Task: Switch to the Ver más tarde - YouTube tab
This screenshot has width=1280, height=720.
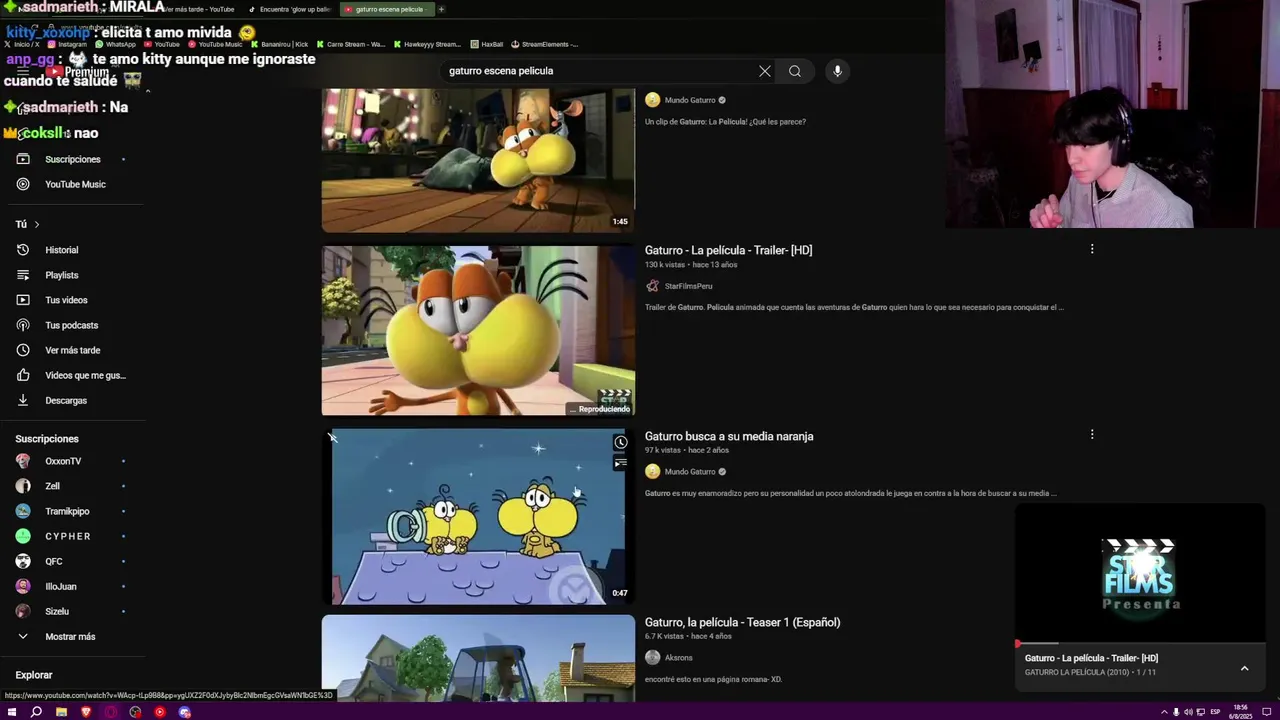Action: (200, 9)
